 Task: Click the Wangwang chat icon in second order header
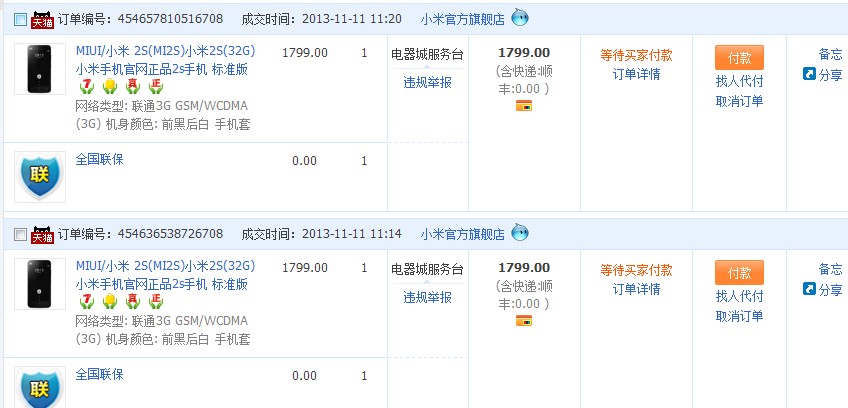(x=520, y=233)
